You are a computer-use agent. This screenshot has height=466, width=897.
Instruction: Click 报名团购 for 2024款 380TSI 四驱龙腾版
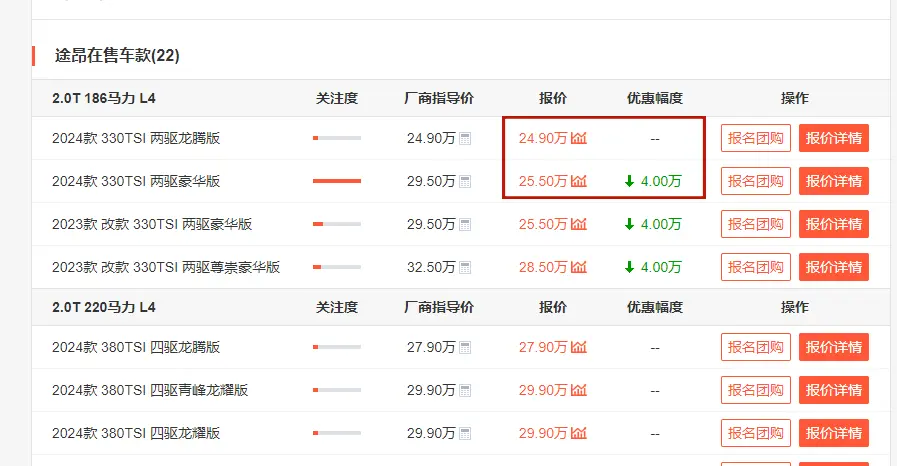click(756, 347)
